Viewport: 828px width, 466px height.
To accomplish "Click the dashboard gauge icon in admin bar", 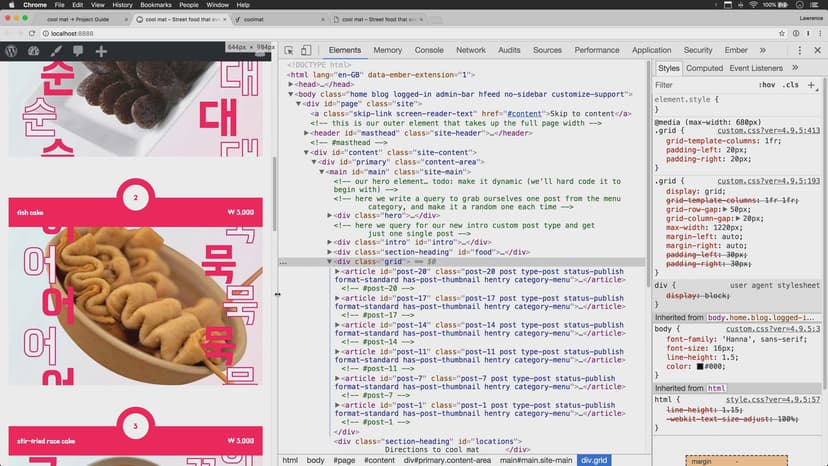I will [x=33, y=50].
